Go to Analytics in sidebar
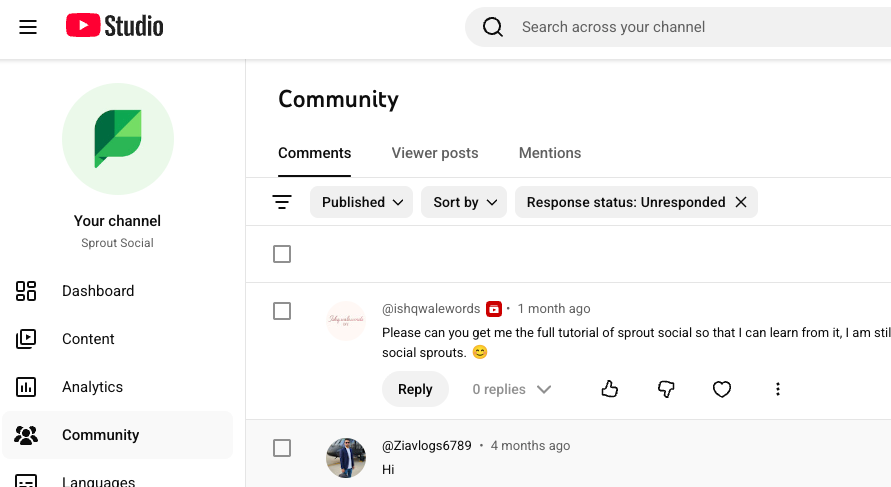The image size is (891, 487). (118, 387)
